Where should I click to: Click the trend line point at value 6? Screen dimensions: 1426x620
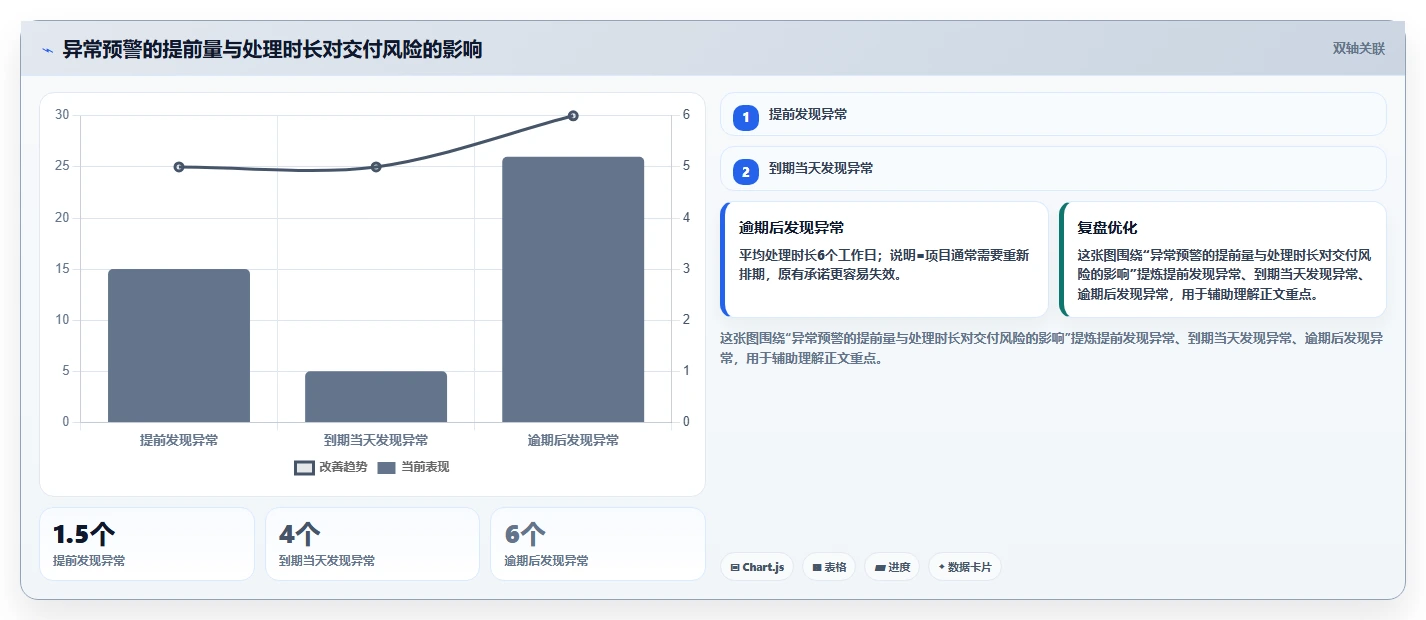[x=573, y=116]
